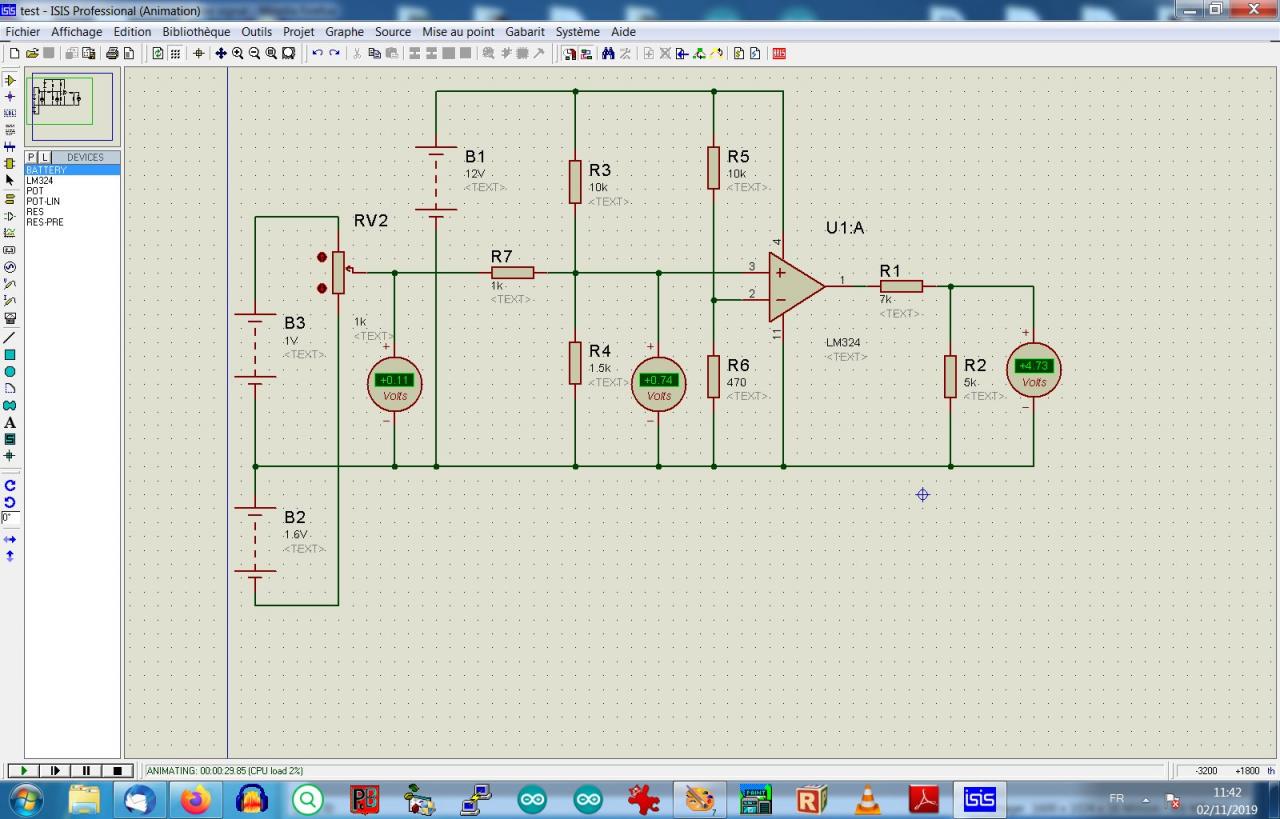Click the red dot above RV2 potentiometer

pos(322,257)
